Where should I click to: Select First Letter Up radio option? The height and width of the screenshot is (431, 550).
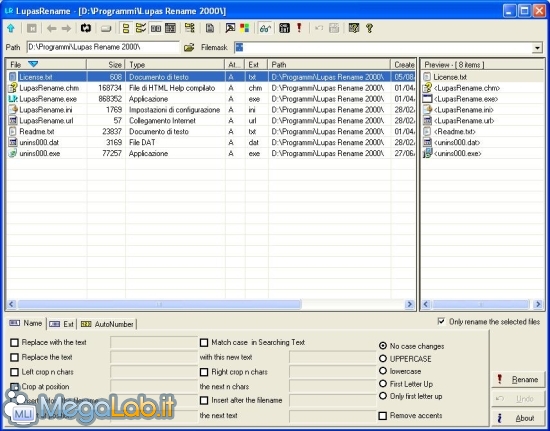[x=383, y=384]
